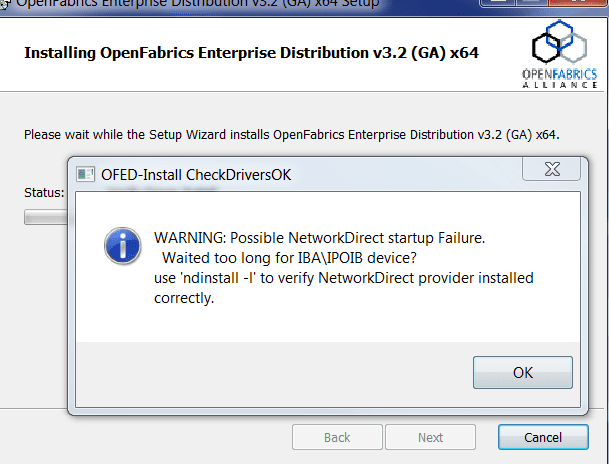Click the grayed-out Back button

point(336,437)
